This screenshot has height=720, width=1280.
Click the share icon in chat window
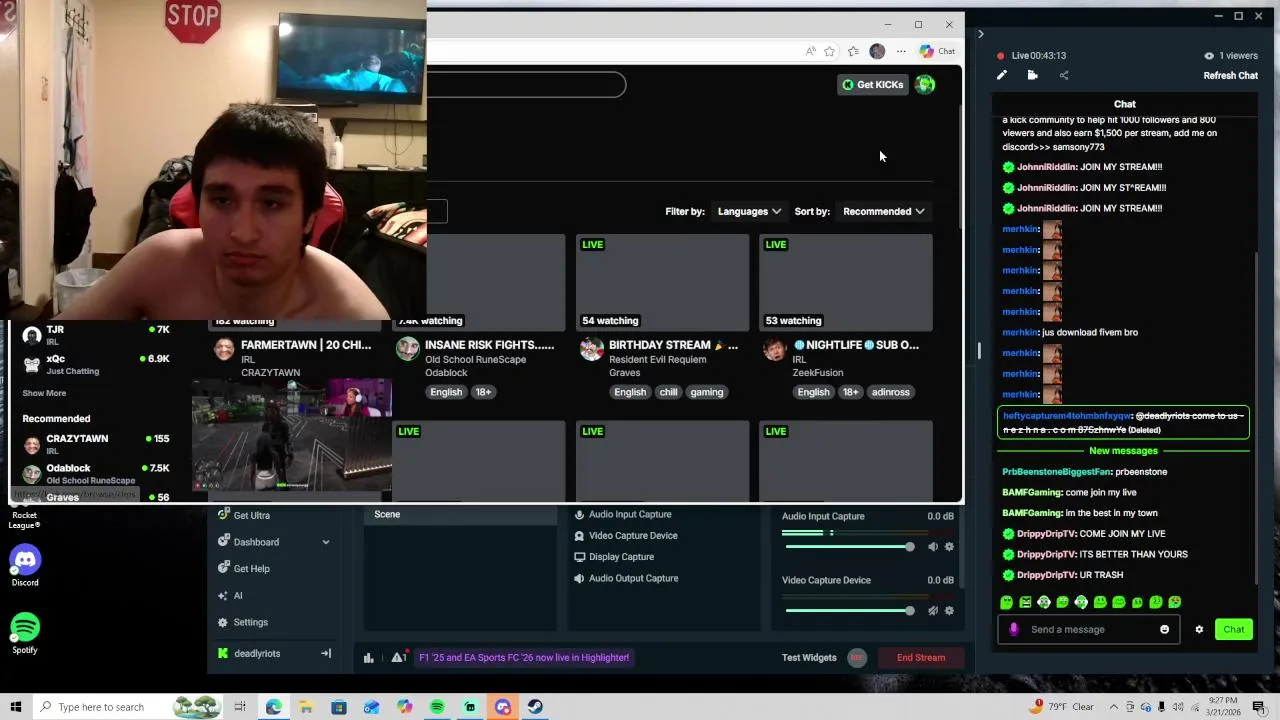[1064, 75]
